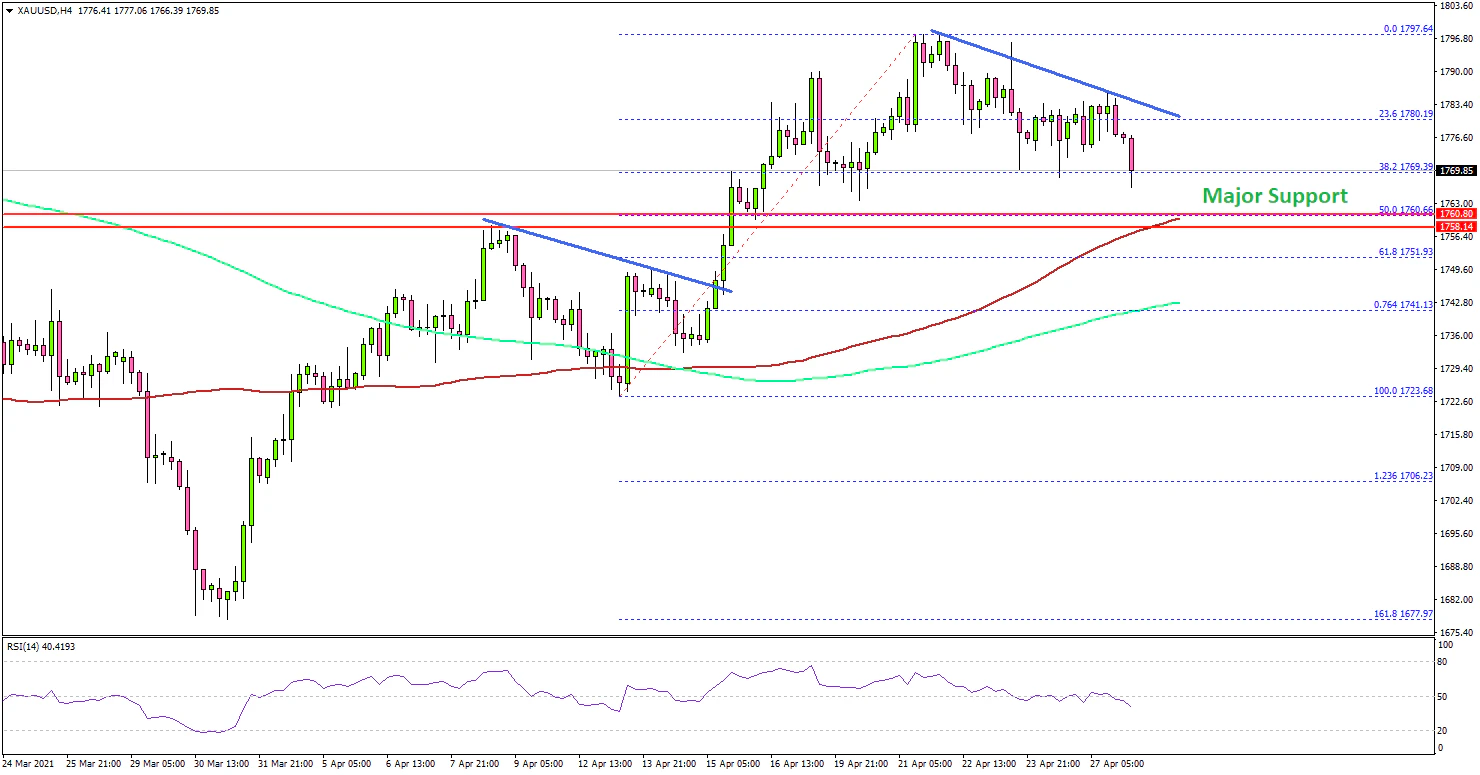Screen dimensions: 1480x775
Task: Click the Fibonacci 1.236 level label 1706.23
Action: click(1403, 476)
